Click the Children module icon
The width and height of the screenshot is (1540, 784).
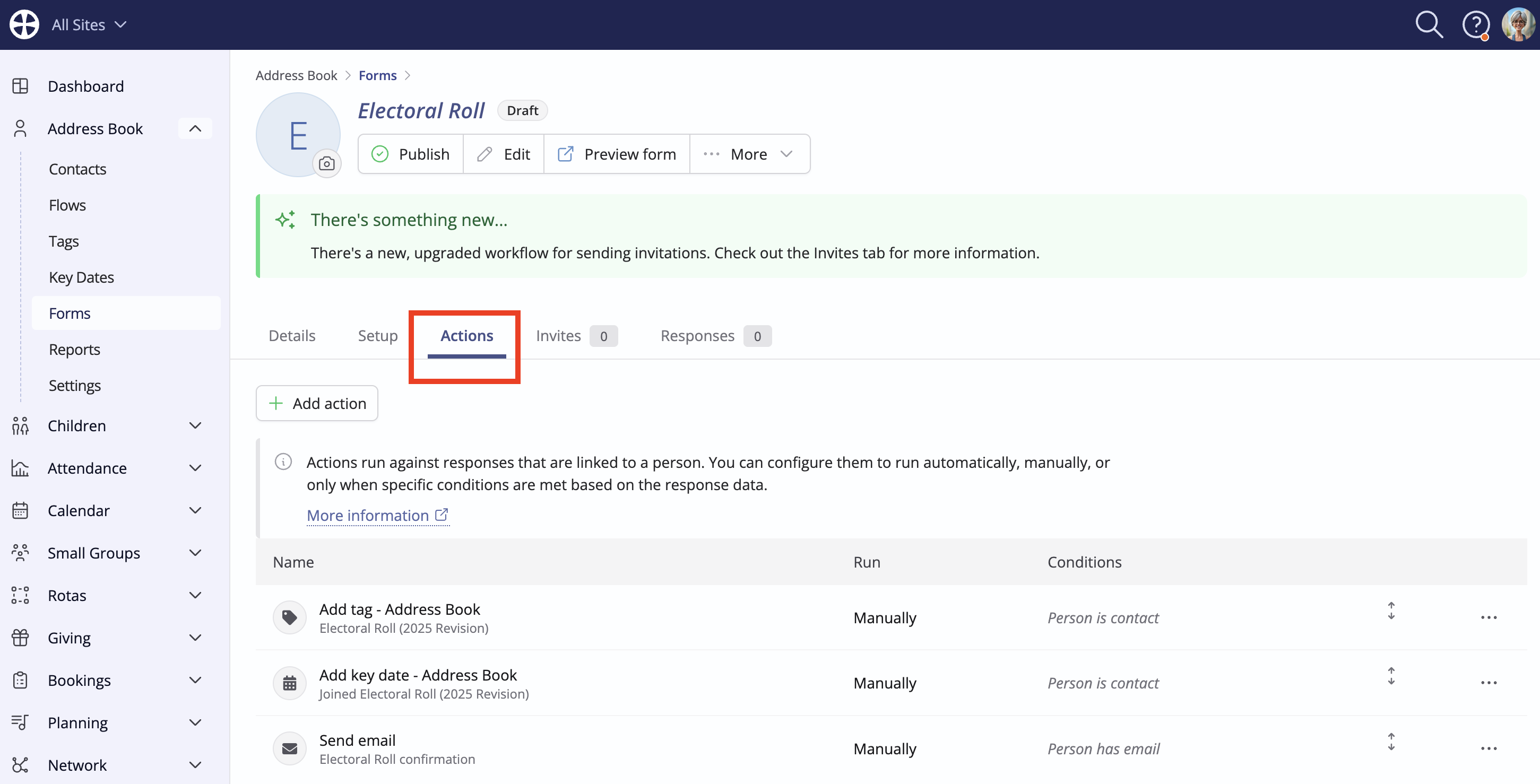(20, 425)
